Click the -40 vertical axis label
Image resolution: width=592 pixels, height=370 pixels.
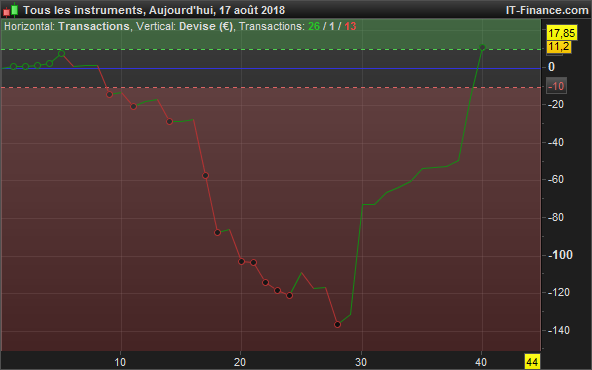pos(556,142)
